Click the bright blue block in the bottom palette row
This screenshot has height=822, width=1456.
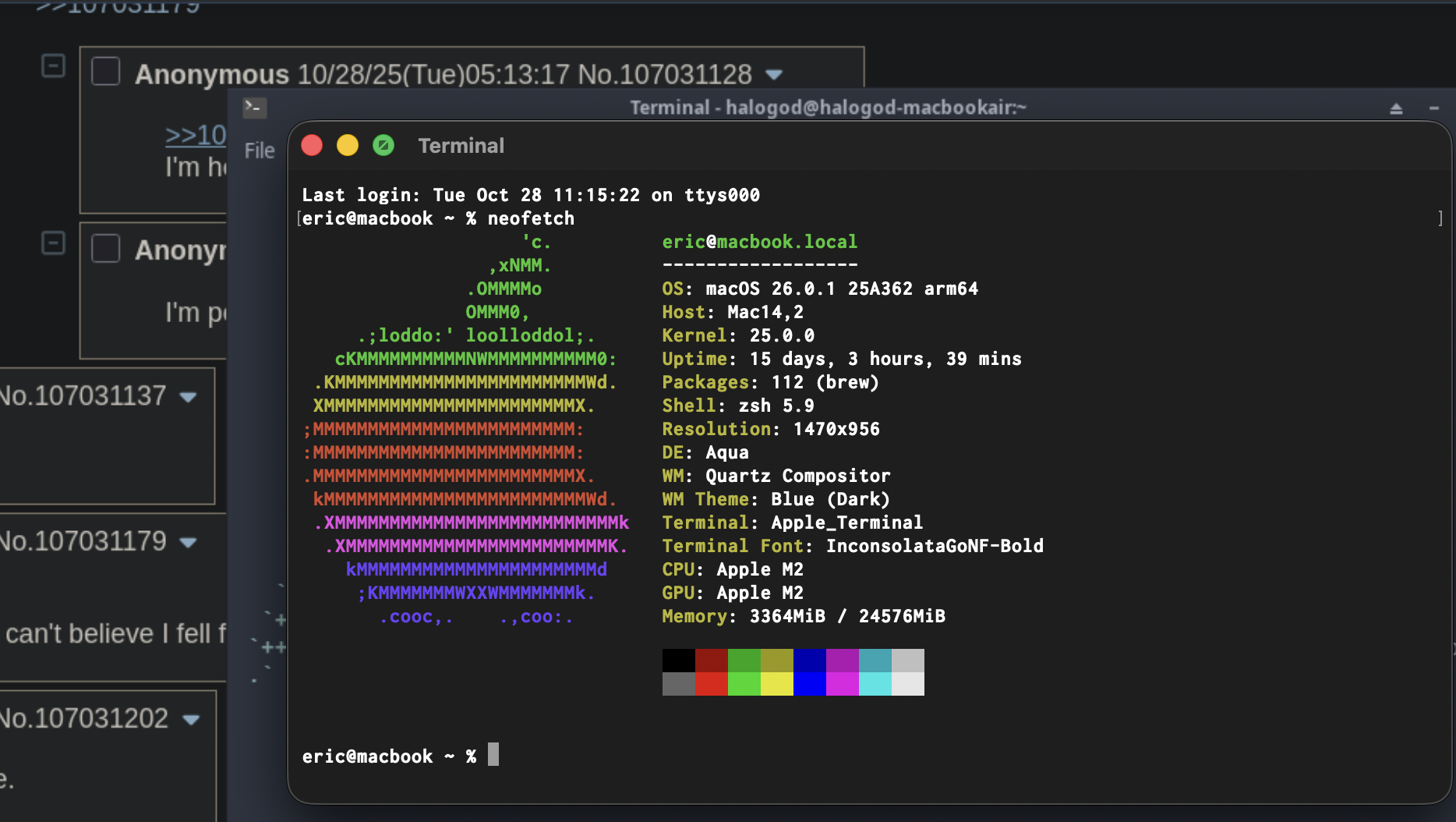point(810,683)
